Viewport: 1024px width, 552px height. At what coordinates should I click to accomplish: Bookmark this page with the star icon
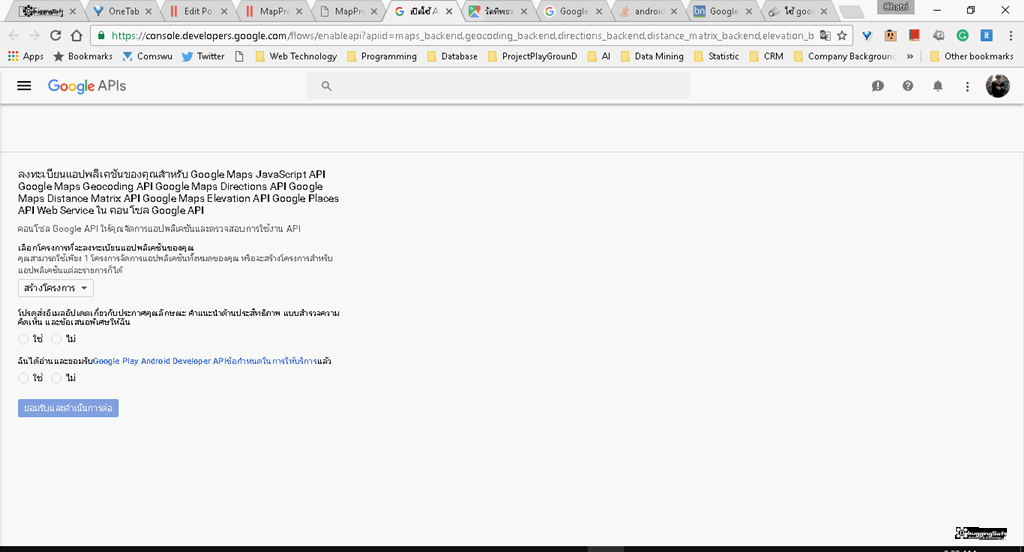(842, 35)
